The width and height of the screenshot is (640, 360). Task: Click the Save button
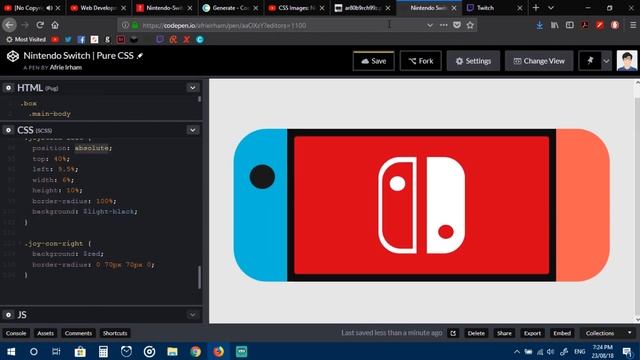pyautogui.click(x=373, y=61)
